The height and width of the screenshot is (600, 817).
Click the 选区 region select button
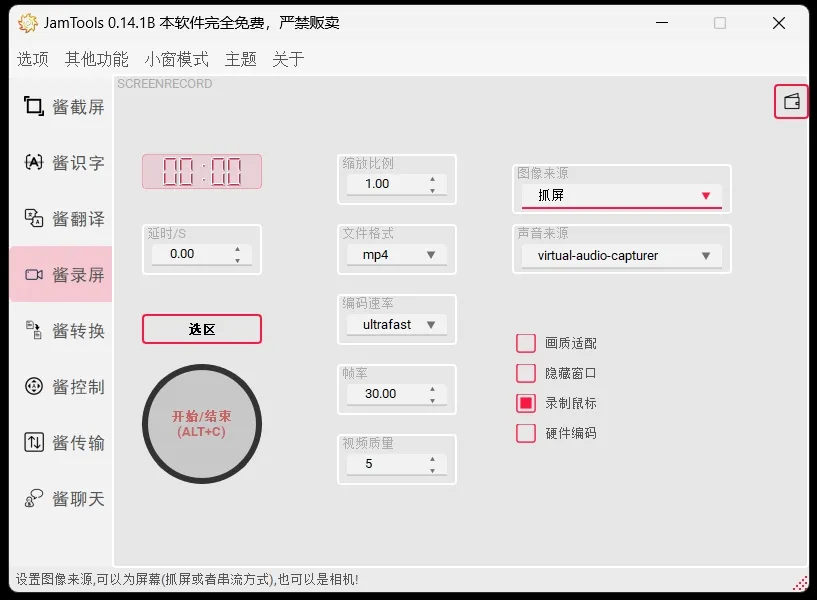[x=202, y=329]
